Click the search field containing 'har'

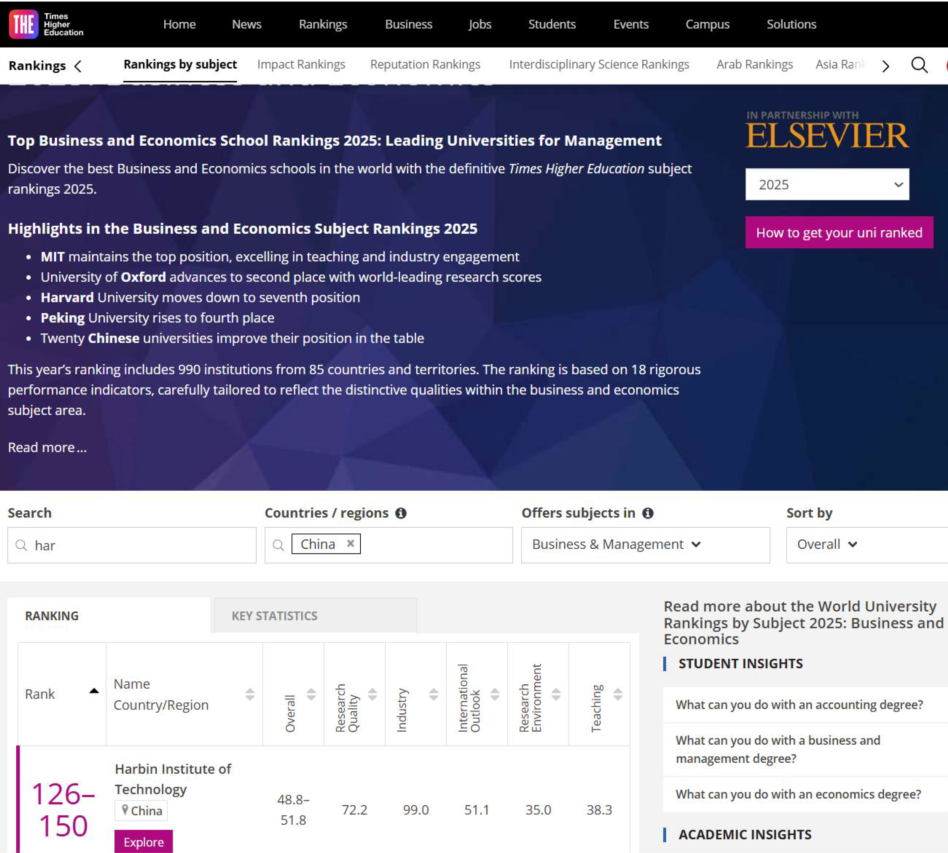(140, 546)
